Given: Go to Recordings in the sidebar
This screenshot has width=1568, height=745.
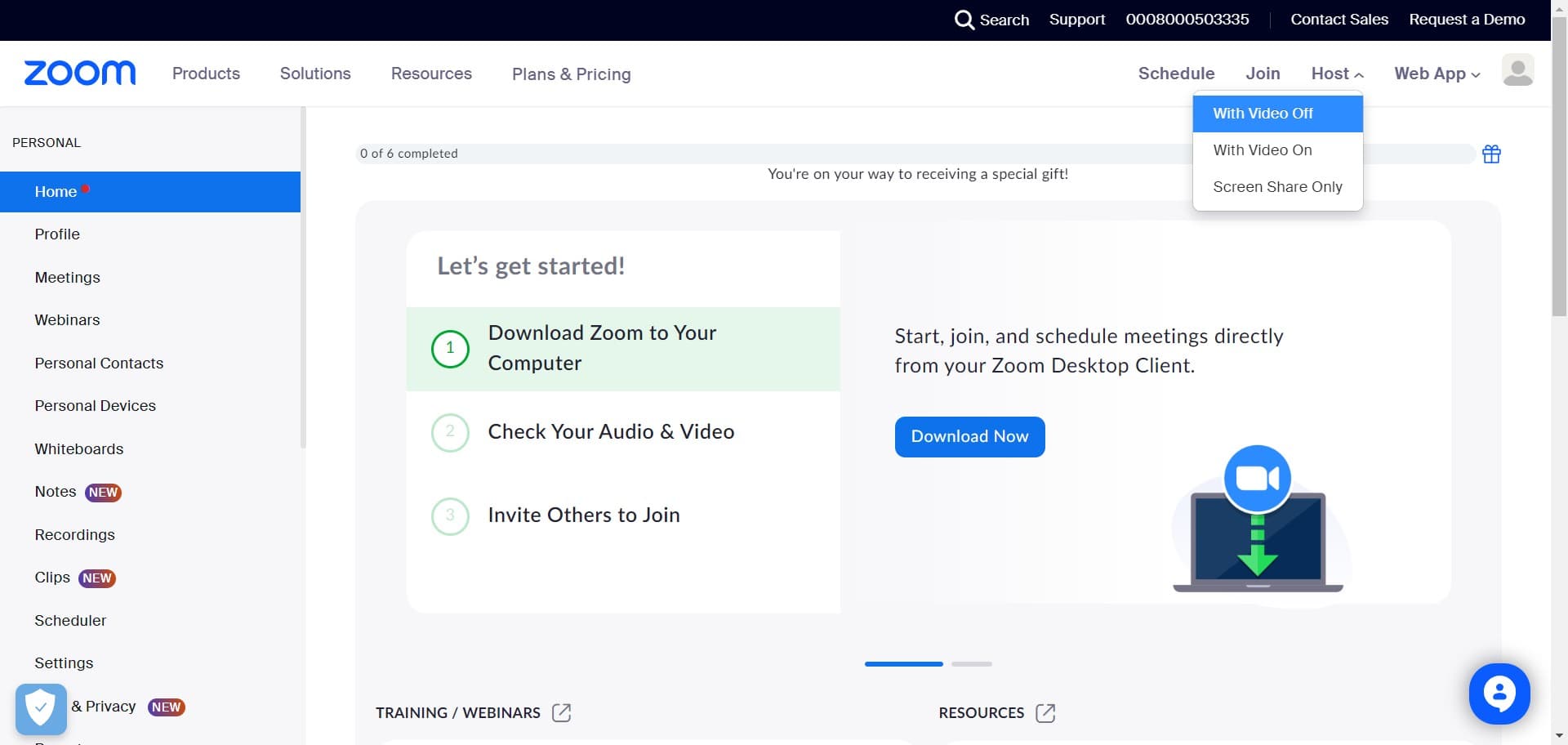Looking at the screenshot, I should coord(75,535).
